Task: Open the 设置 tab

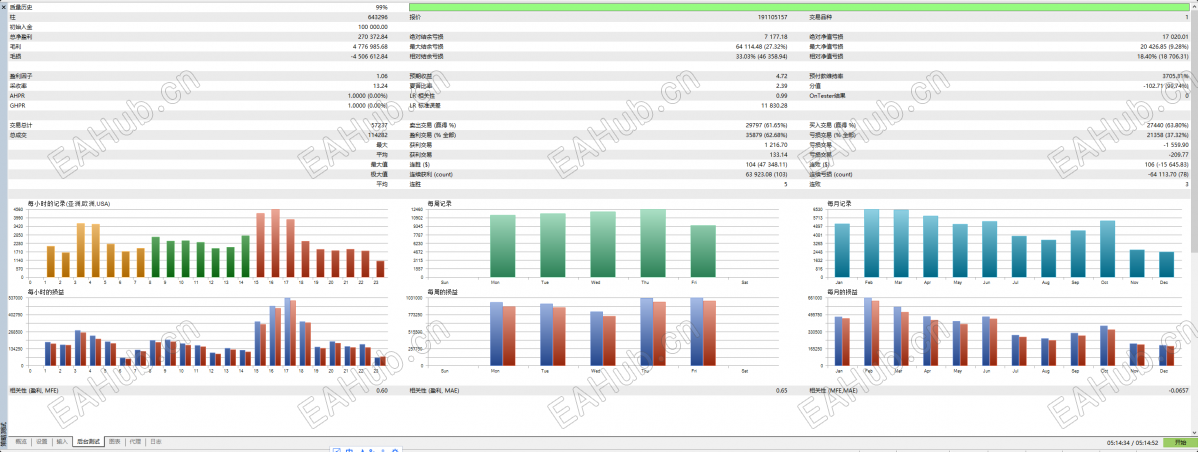Action: point(41,441)
